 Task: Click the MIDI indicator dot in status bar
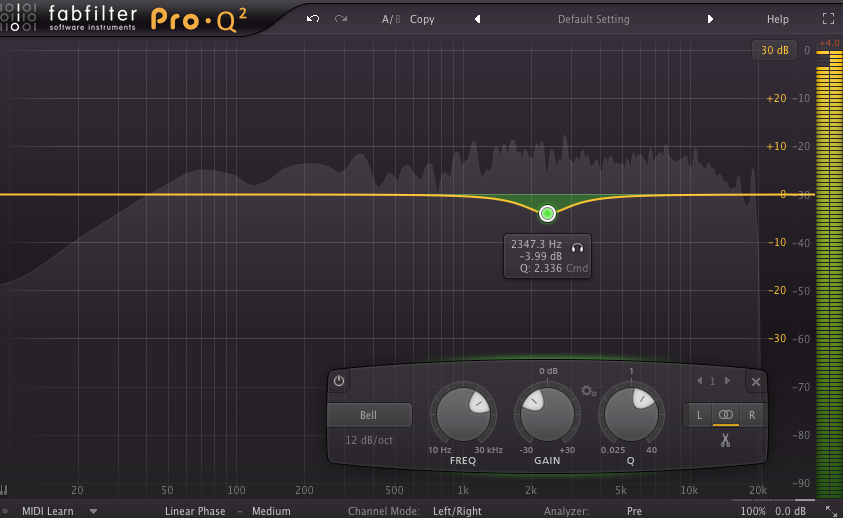(5, 511)
